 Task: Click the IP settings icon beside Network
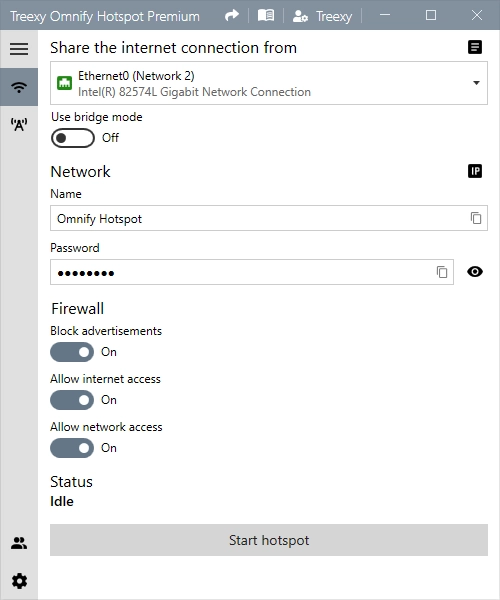point(475,171)
